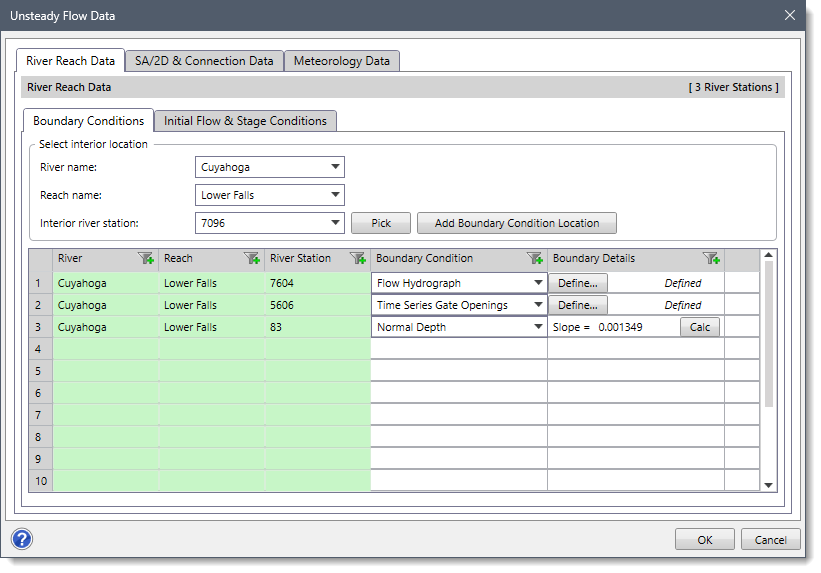This screenshot has height=573, width=821.
Task: Click the filter icon in Reach column header
Action: point(251,259)
